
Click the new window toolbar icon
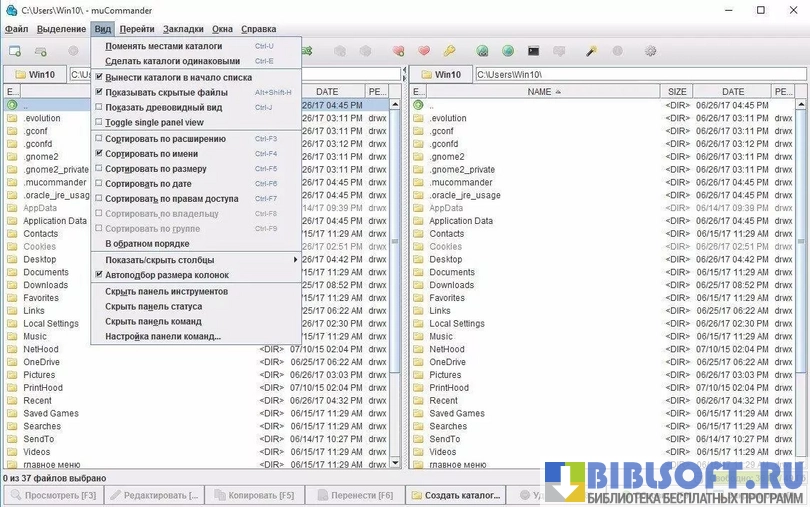15,51
